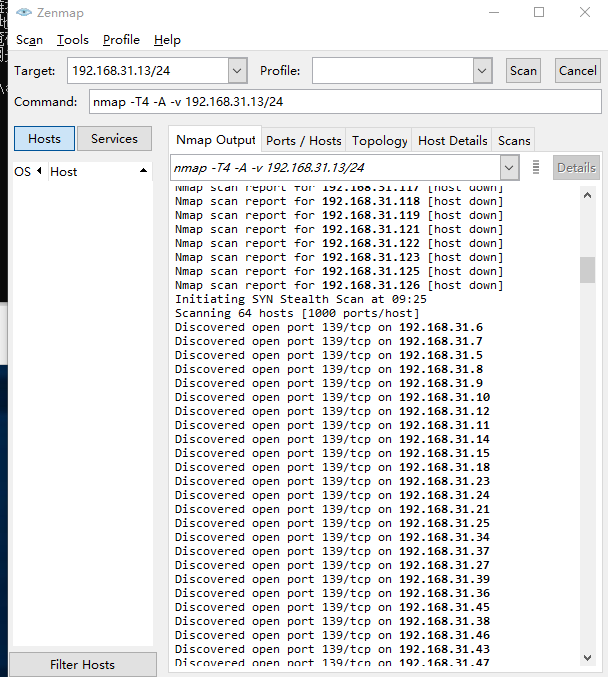Open the Help menu
Image resolution: width=608 pixels, height=677 pixels.
pyautogui.click(x=167, y=40)
